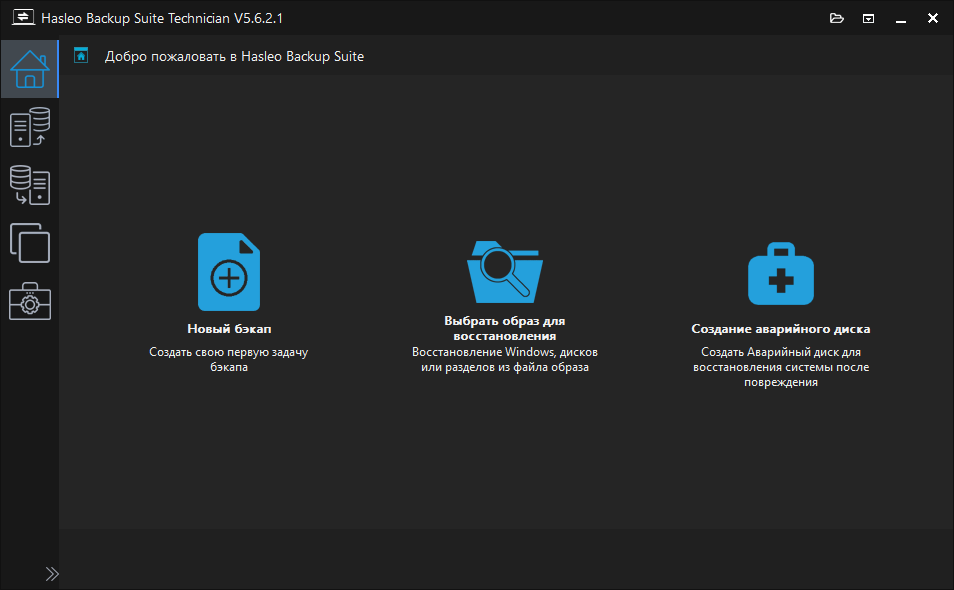Open the Backup section in the sidebar
Image resolution: width=954 pixels, height=590 pixels.
click(x=29, y=128)
